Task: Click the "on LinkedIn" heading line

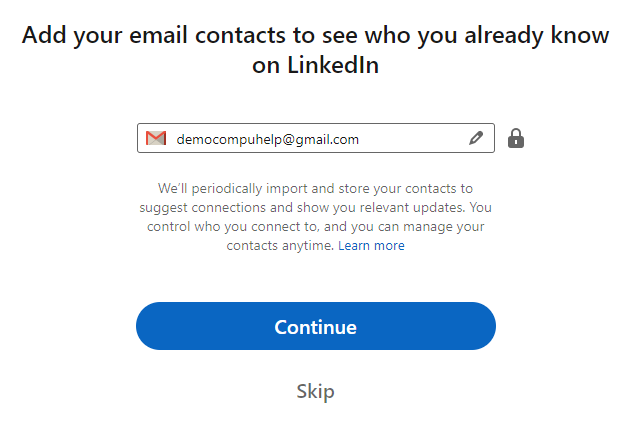Action: [x=315, y=65]
